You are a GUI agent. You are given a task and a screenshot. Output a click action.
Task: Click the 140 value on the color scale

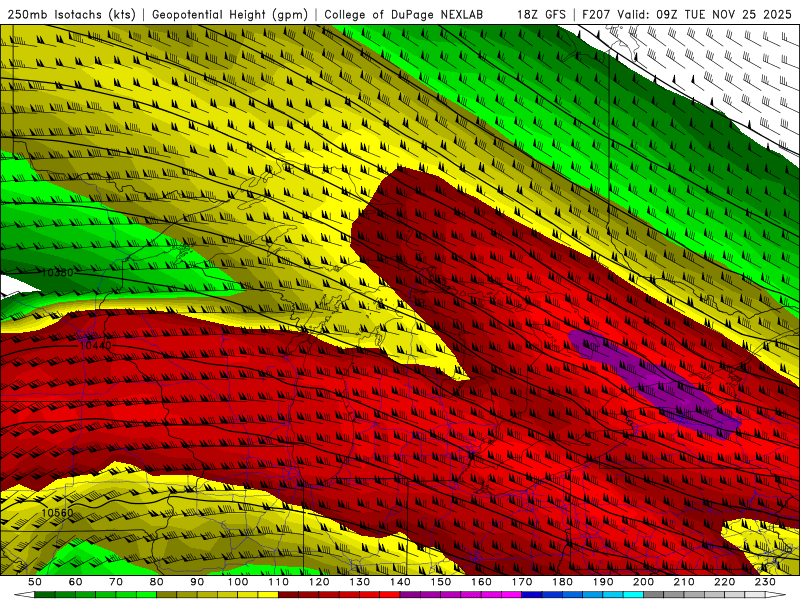[x=400, y=582]
